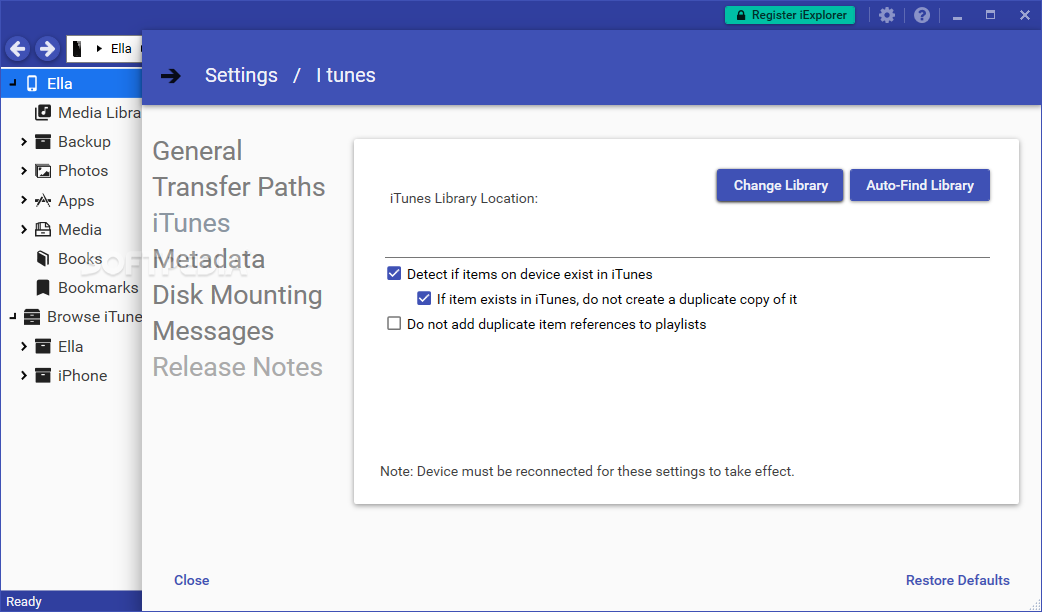
Task: Click the Auto-Find Library button
Action: click(920, 185)
